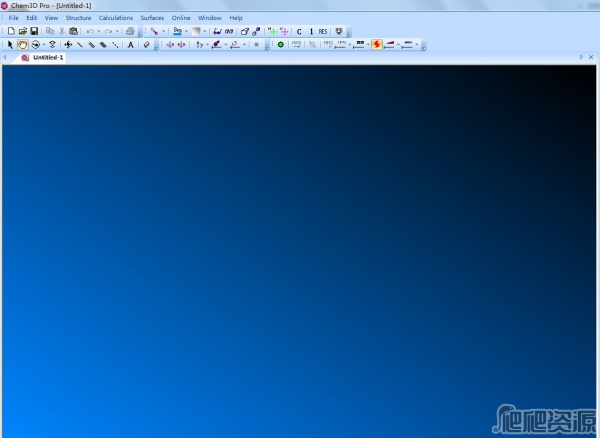
Task: Choose the single bond drawing tool
Action: click(80, 45)
